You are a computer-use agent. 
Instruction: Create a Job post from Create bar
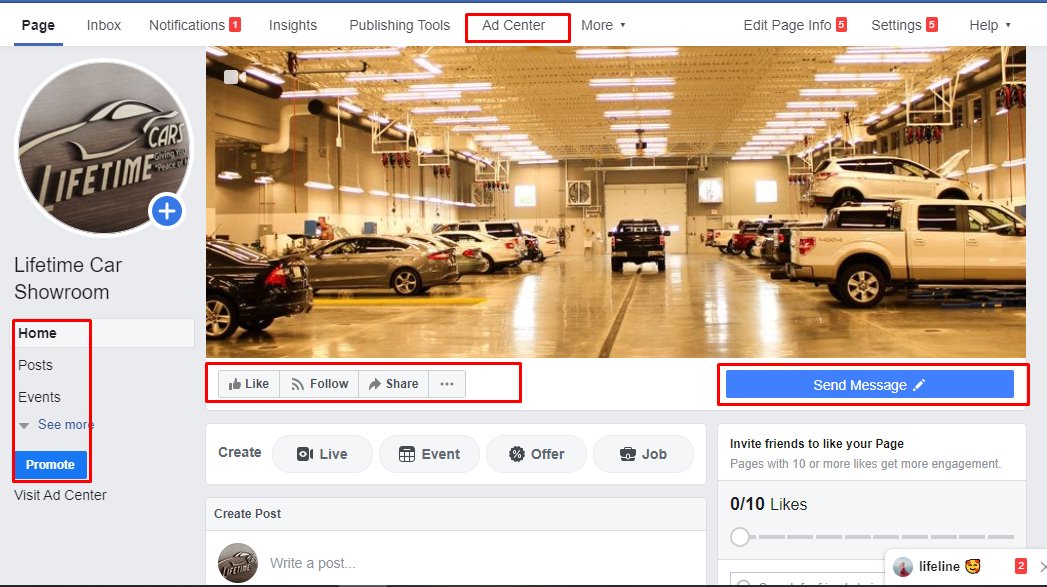pyautogui.click(x=643, y=454)
